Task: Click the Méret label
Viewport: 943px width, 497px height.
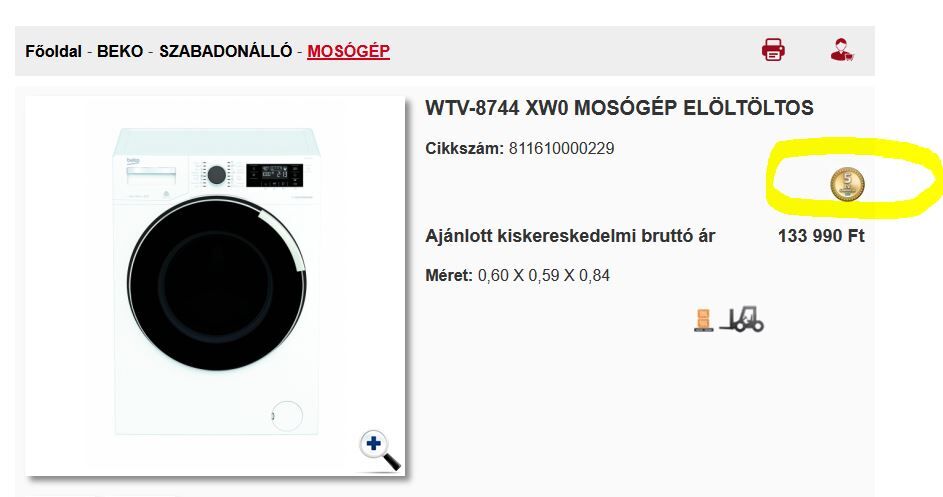Action: pos(449,276)
